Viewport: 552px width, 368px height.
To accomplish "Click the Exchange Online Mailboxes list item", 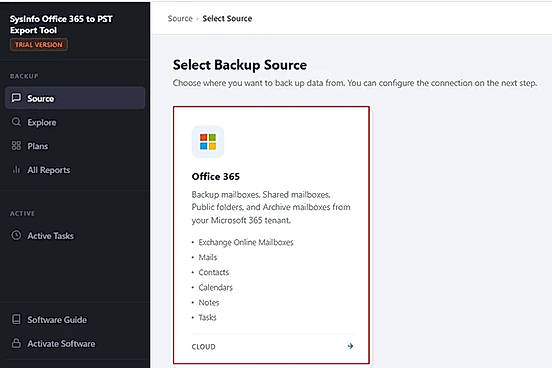I will [x=246, y=242].
